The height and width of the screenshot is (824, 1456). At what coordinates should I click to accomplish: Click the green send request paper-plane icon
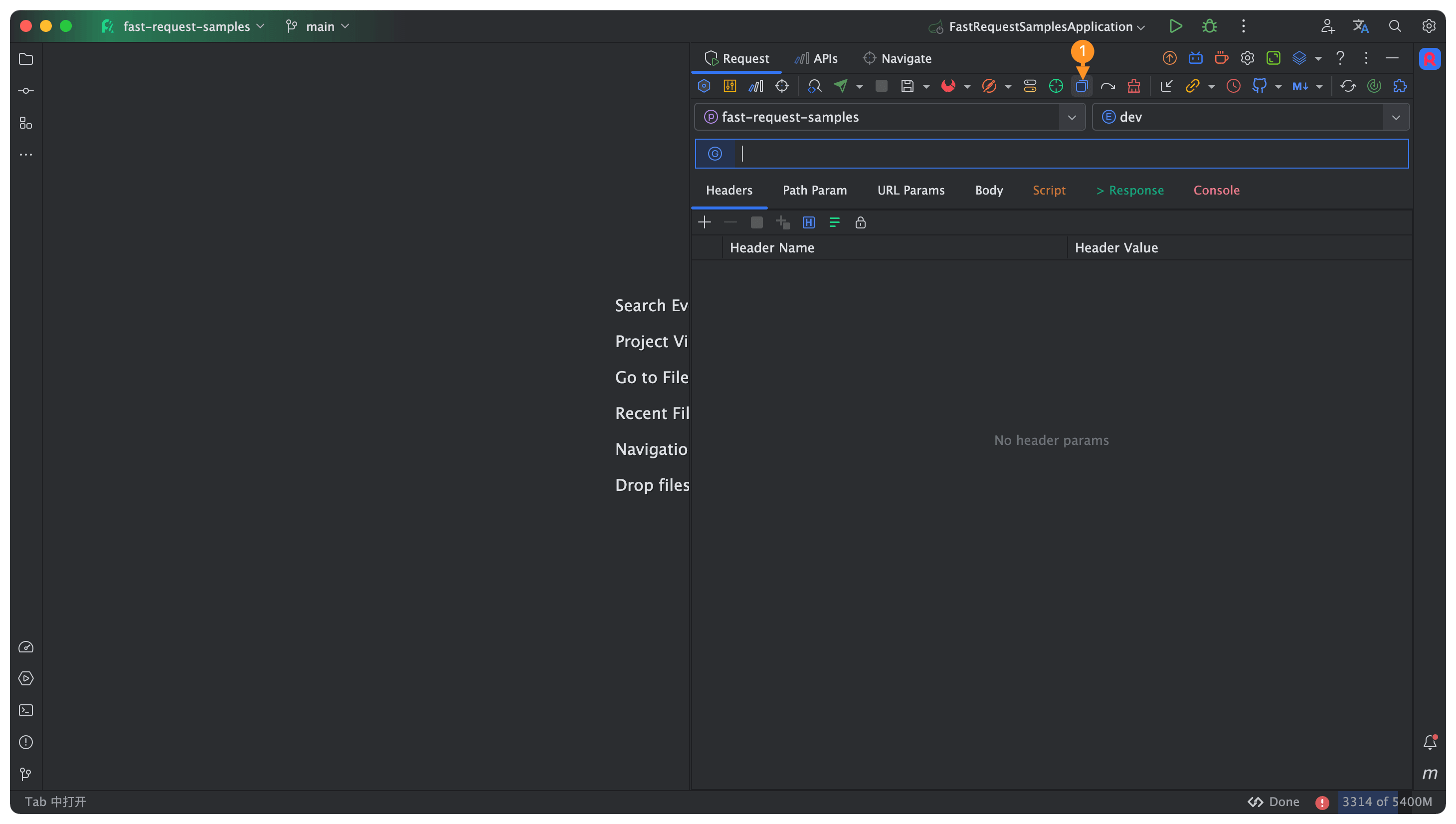point(841,86)
